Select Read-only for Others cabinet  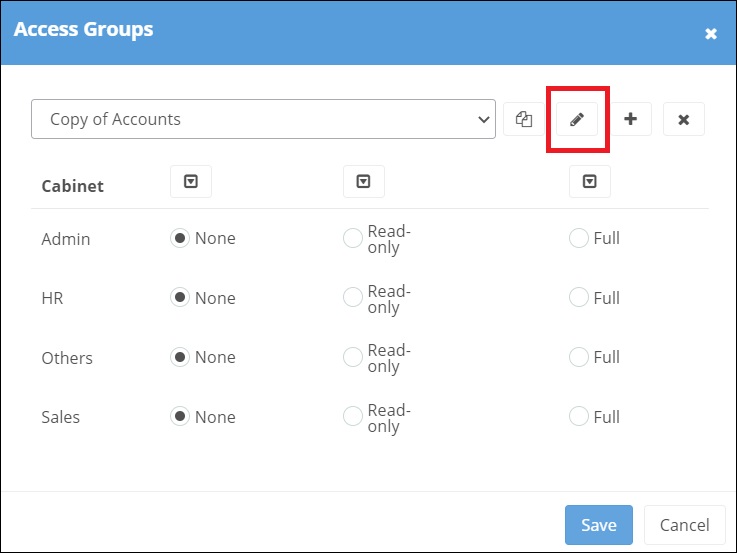pyautogui.click(x=353, y=357)
